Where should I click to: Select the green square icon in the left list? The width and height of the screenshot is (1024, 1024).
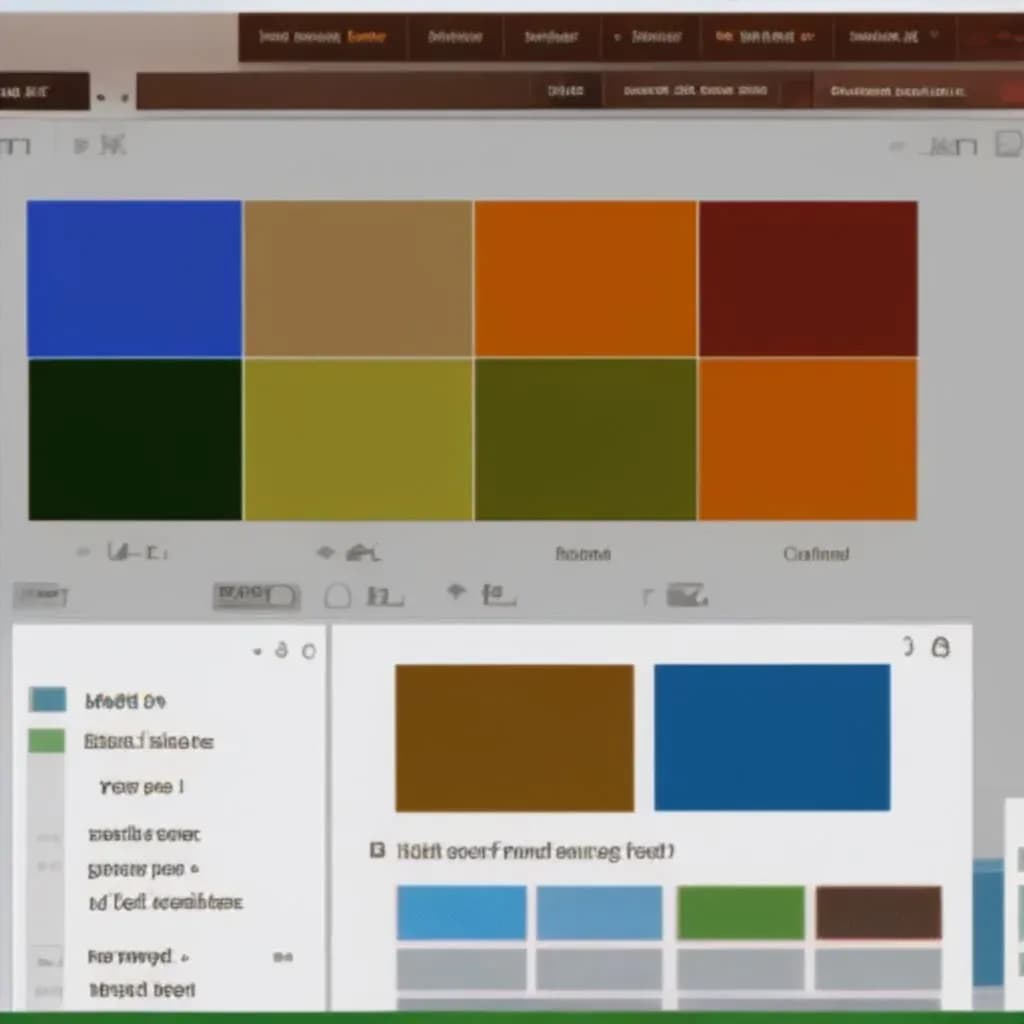(47, 741)
